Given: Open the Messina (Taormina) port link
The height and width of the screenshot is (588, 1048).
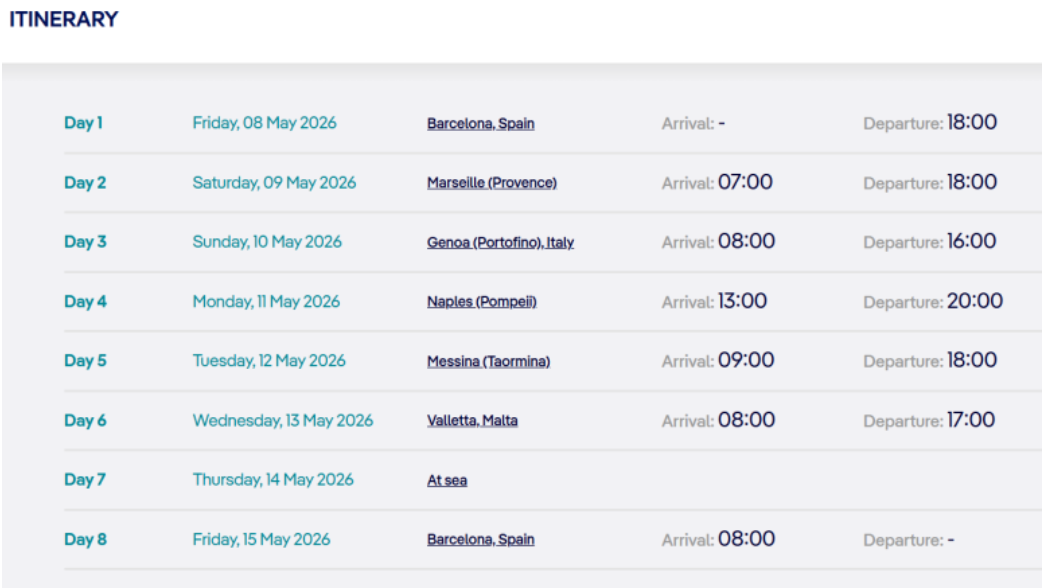Looking at the screenshot, I should click(488, 361).
